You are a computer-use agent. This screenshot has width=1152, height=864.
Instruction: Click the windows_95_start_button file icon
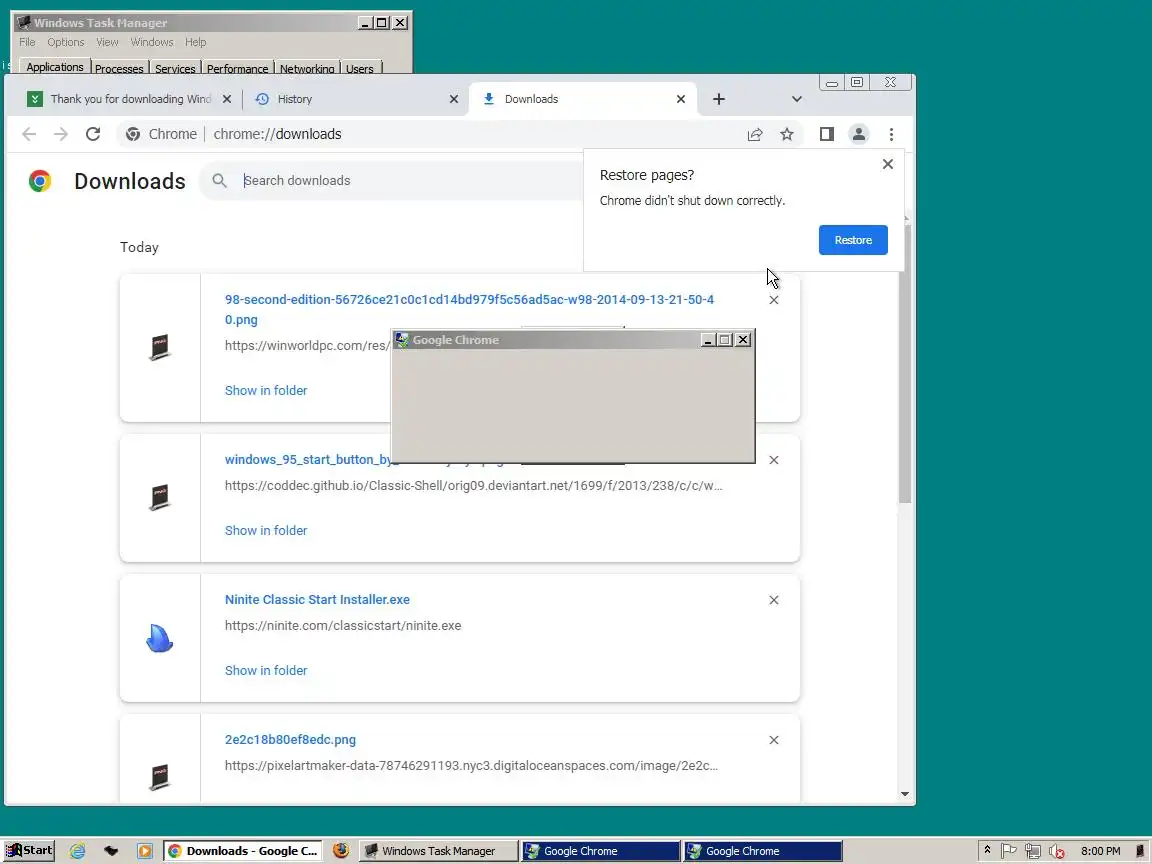click(159, 497)
